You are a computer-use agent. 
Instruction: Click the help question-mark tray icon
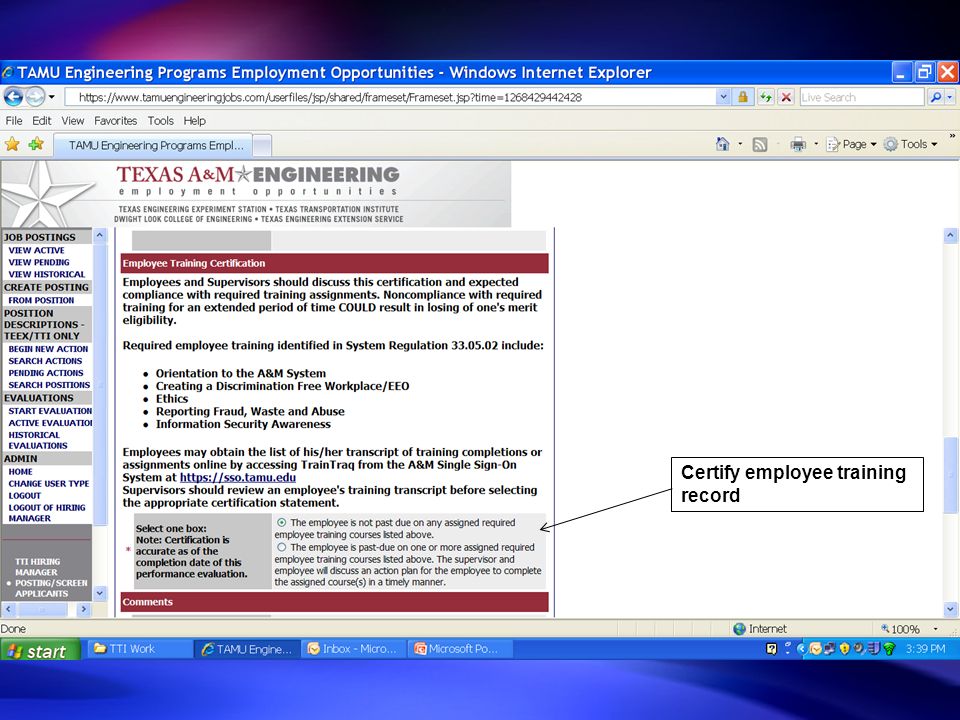(771, 649)
